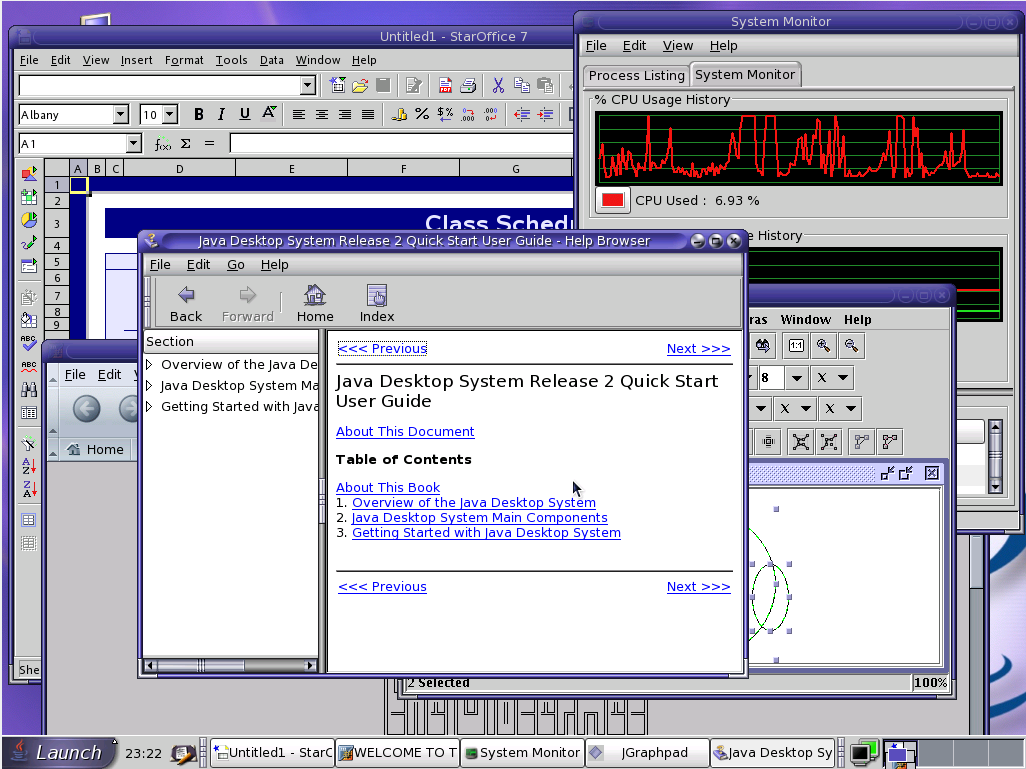Toggle Underline formatting in StarOffice
1026x769 pixels.
coord(244,115)
